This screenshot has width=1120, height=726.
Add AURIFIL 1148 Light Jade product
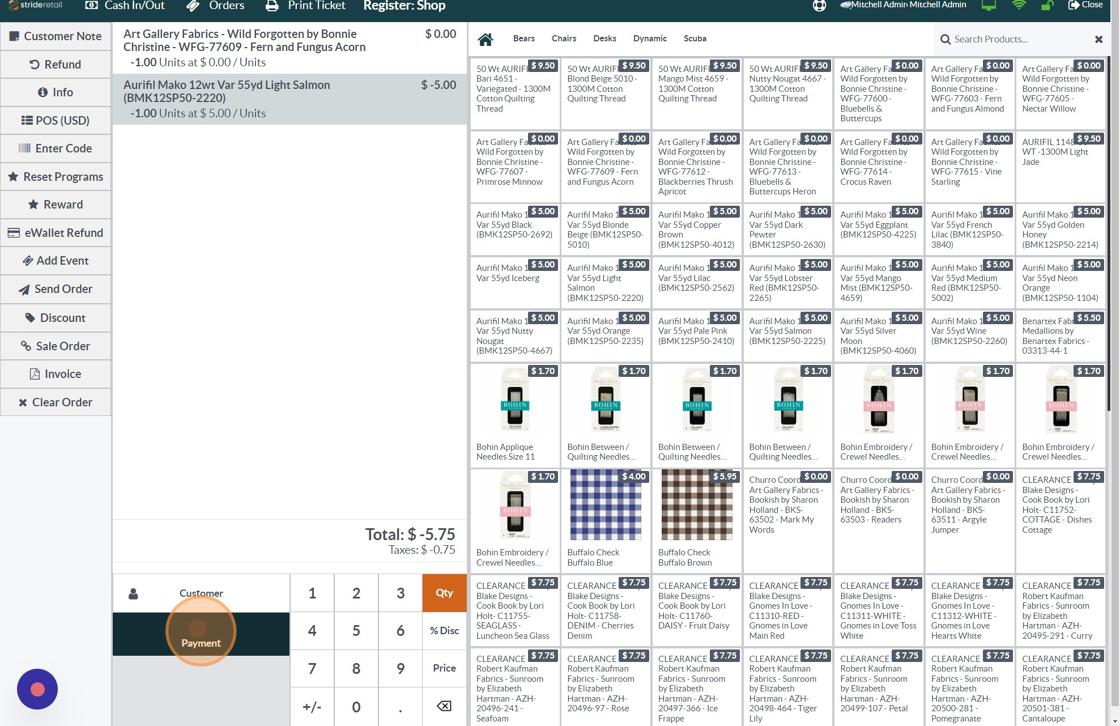[x=1060, y=165]
